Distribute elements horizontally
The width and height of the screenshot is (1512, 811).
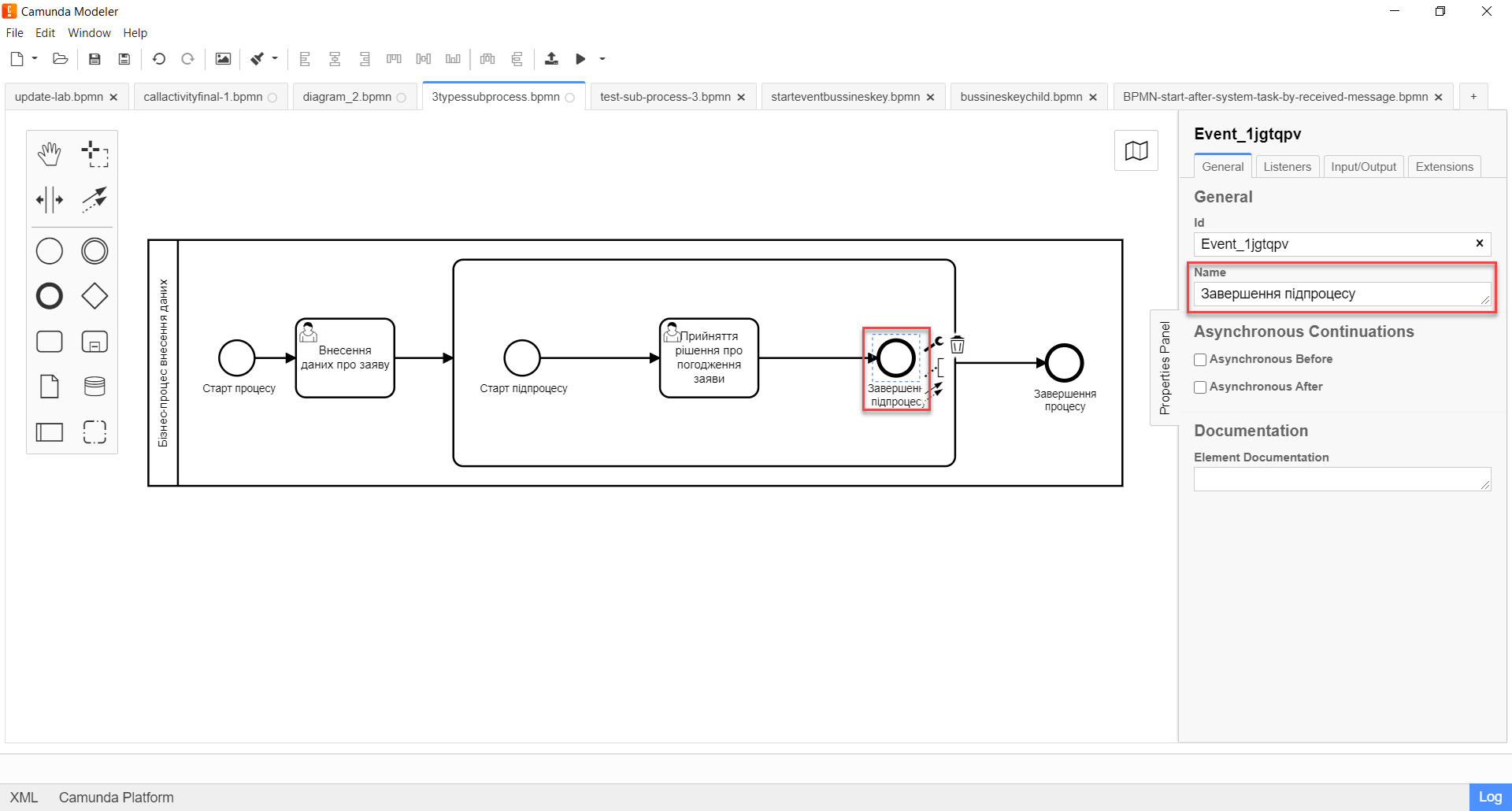coord(487,59)
